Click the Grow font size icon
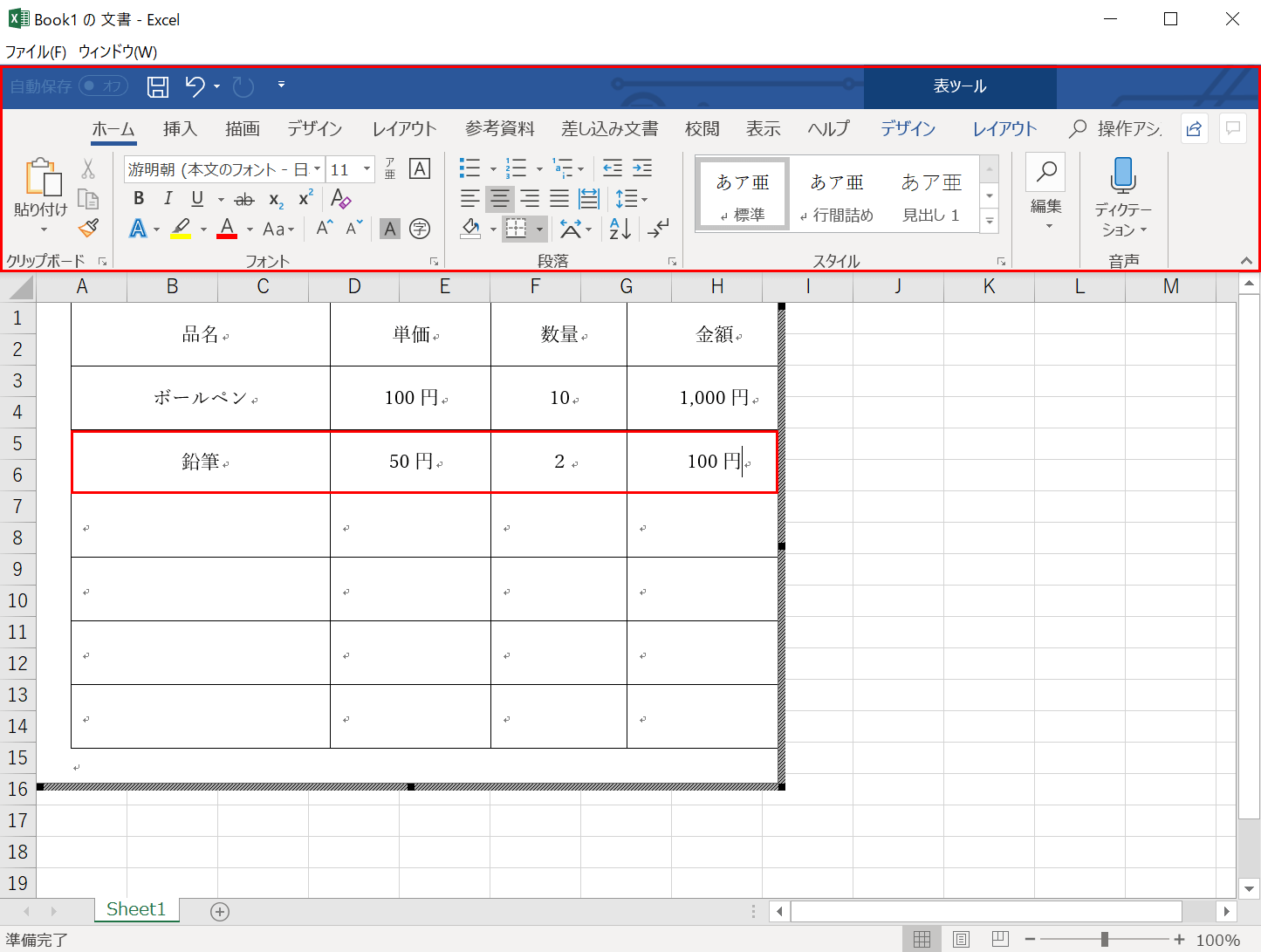 325,229
